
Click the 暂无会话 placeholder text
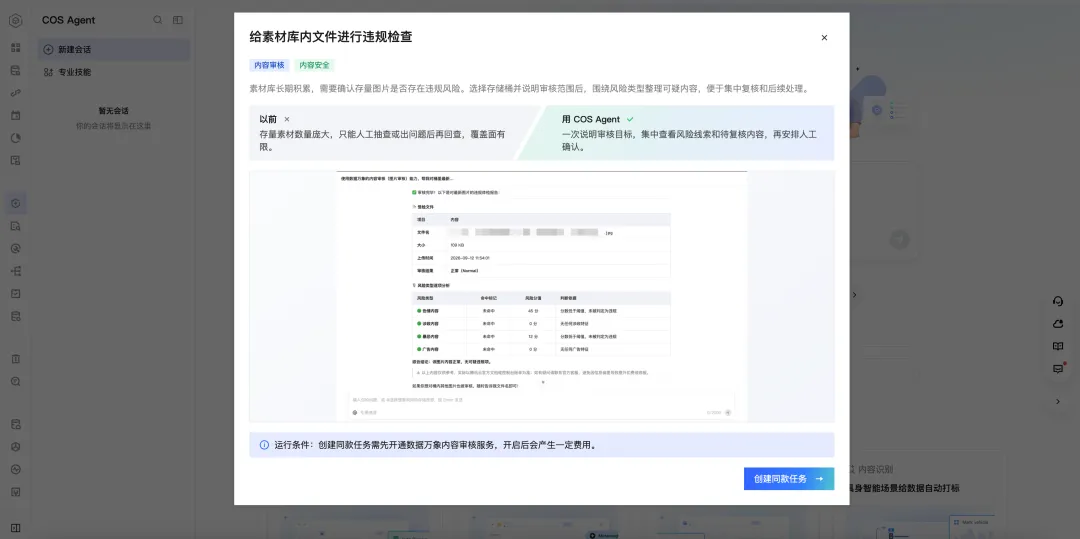click(114, 110)
